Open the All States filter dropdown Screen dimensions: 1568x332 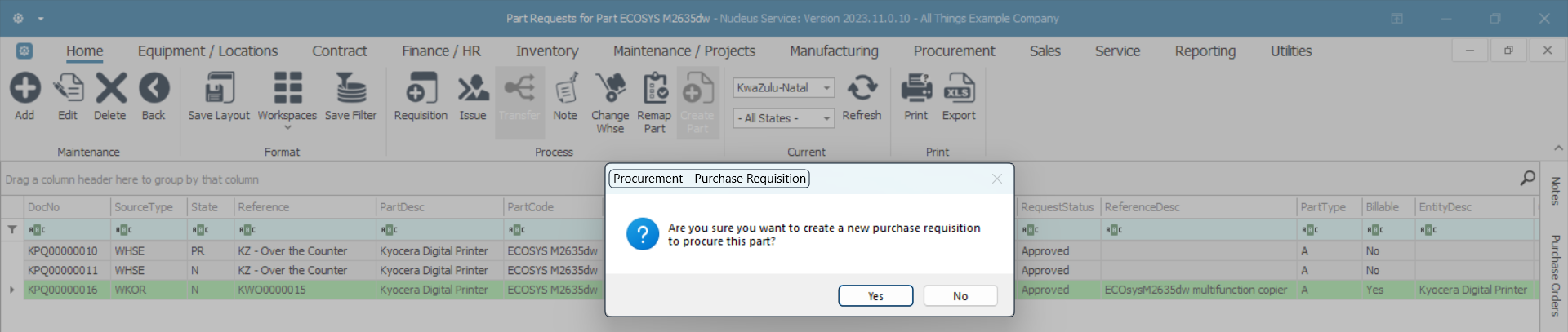(x=826, y=118)
